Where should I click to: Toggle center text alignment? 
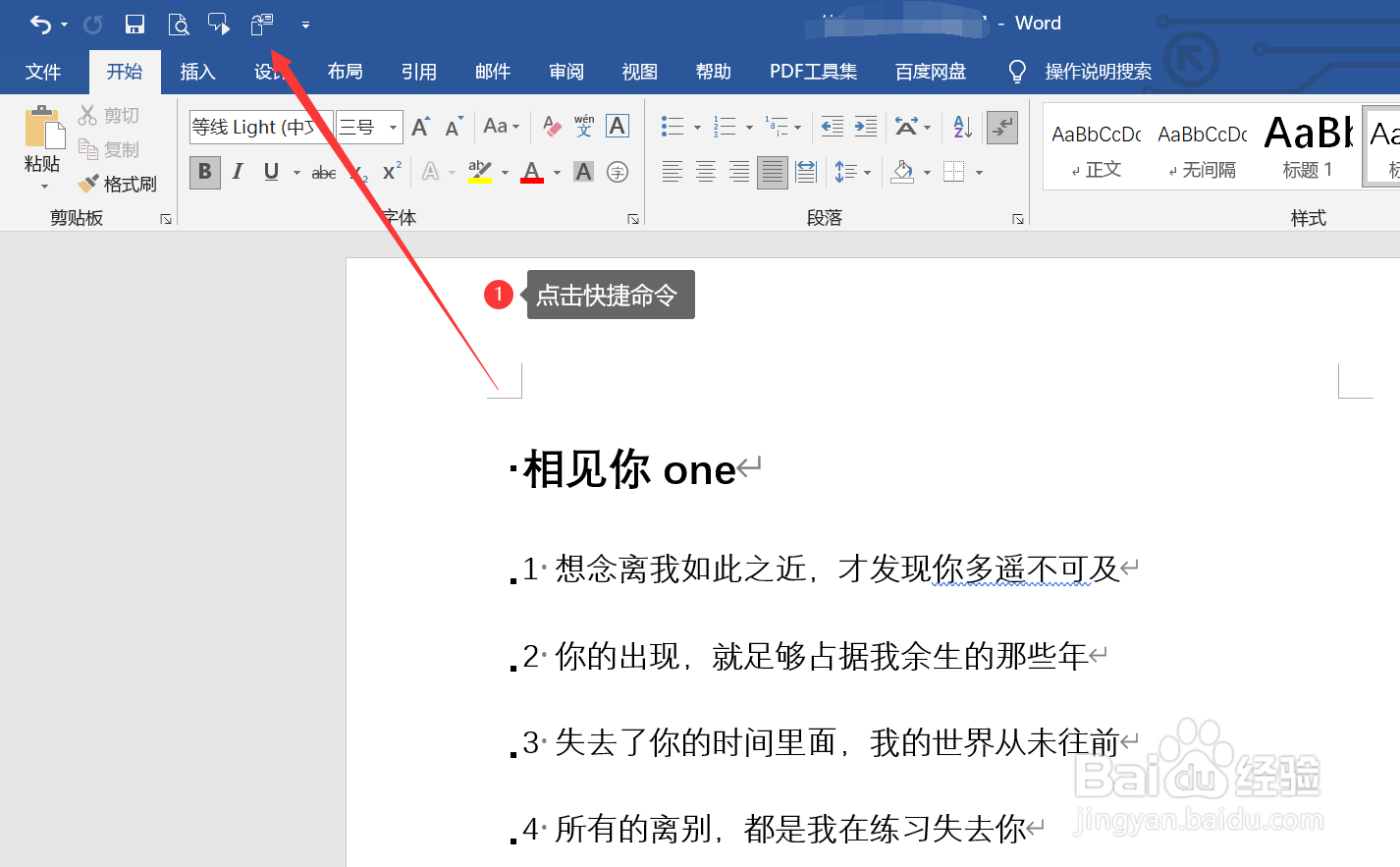[705, 172]
